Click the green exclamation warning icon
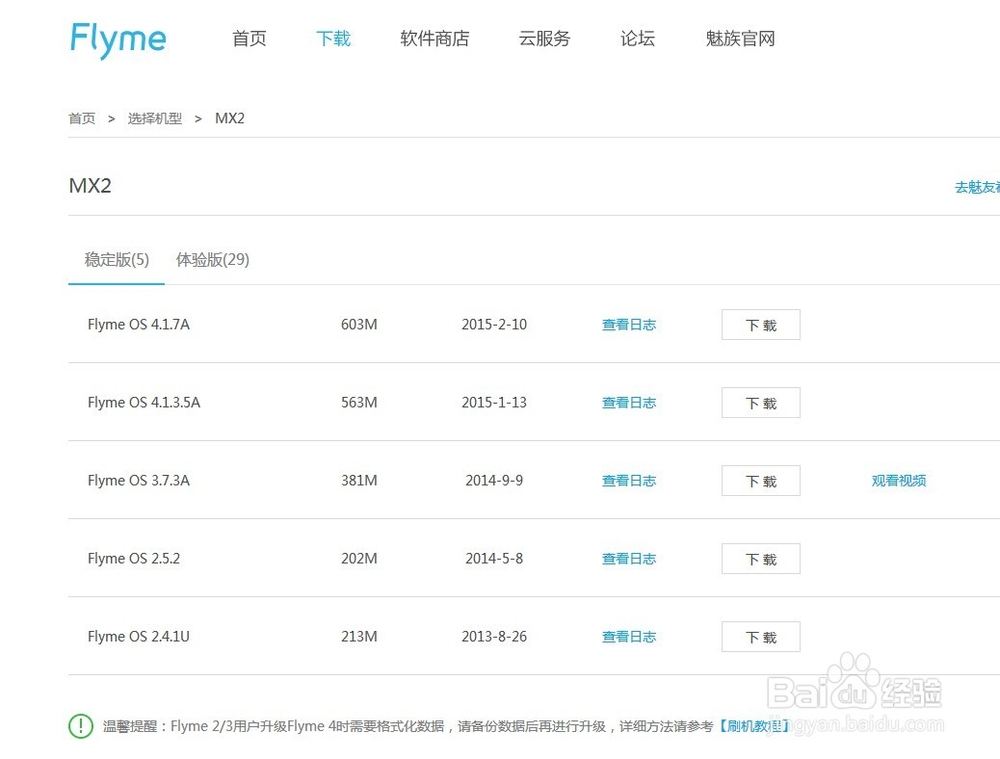 (81, 726)
